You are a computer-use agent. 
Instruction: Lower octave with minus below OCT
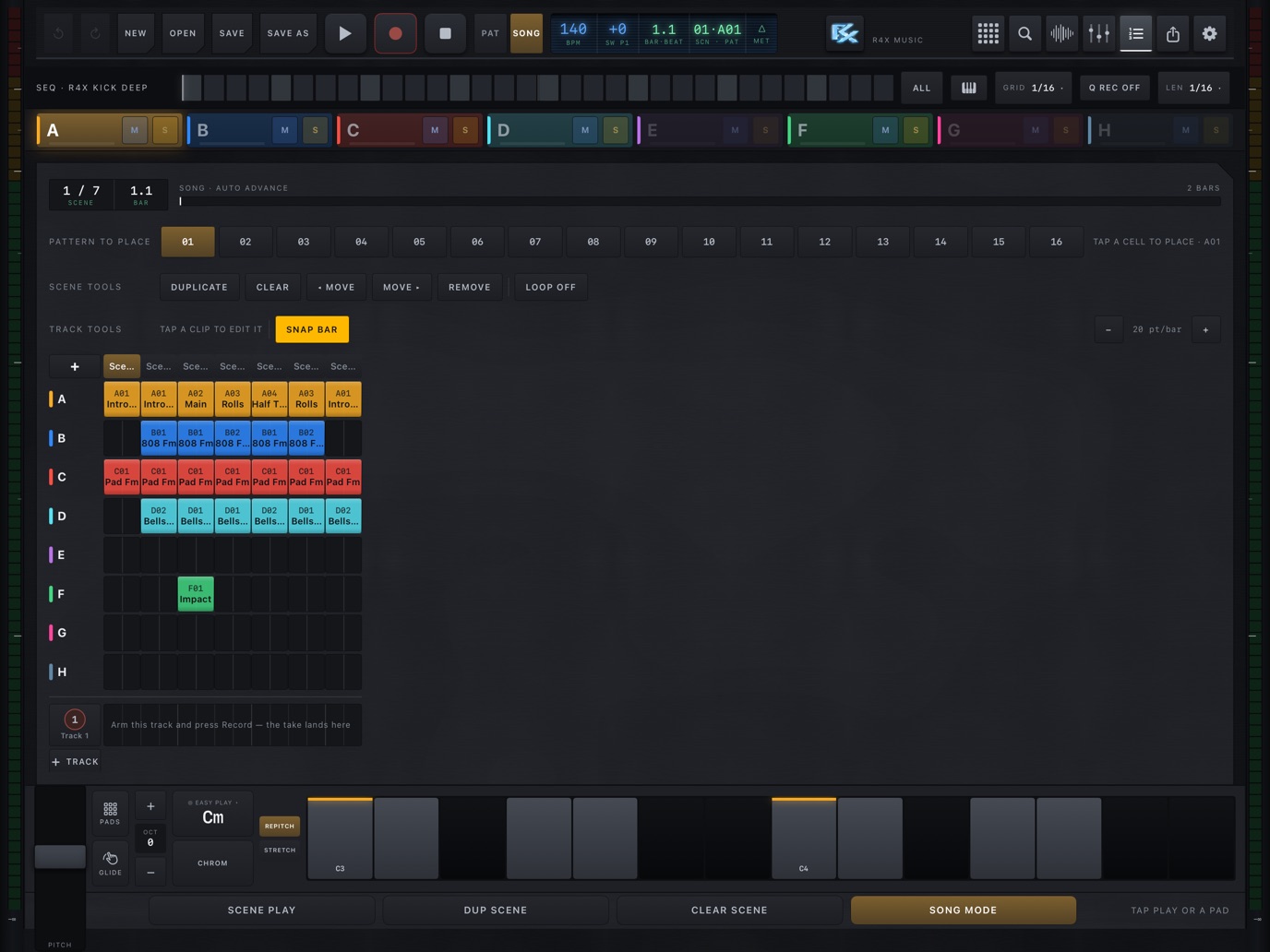coord(150,872)
